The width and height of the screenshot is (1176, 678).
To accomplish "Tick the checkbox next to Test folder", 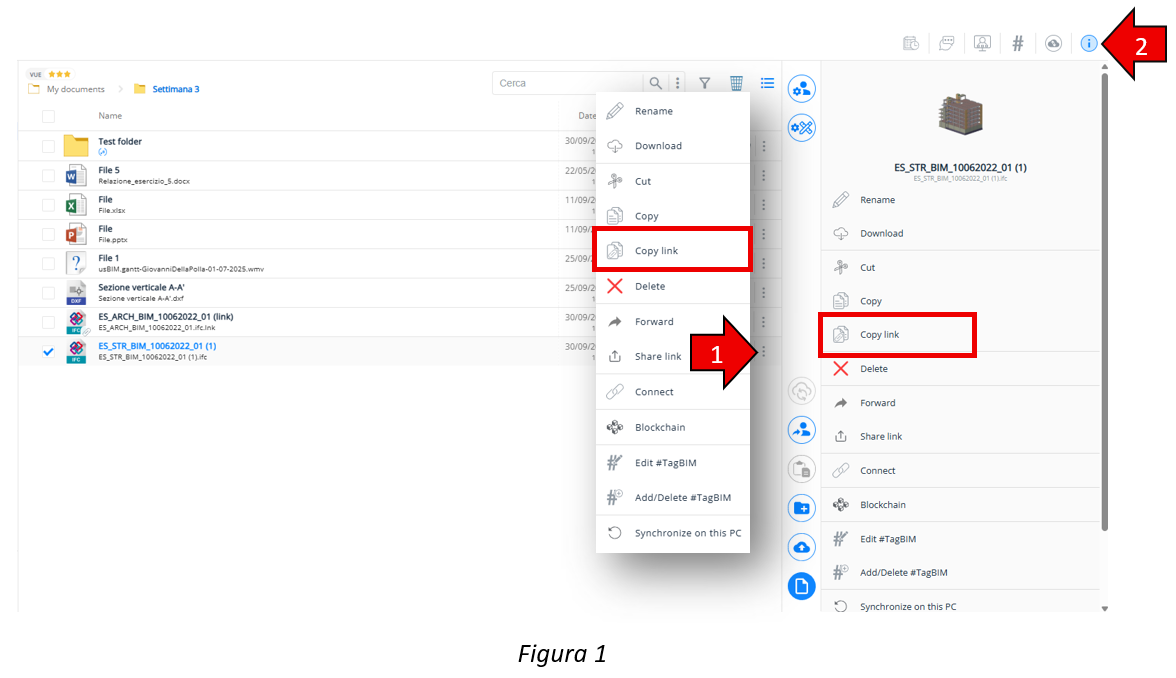I will pyautogui.click(x=48, y=146).
